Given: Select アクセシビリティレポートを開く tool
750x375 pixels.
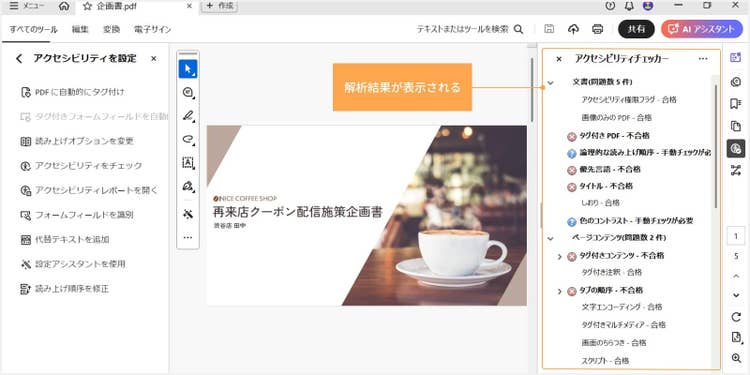Looking at the screenshot, I should pyautogui.click(x=89, y=190).
